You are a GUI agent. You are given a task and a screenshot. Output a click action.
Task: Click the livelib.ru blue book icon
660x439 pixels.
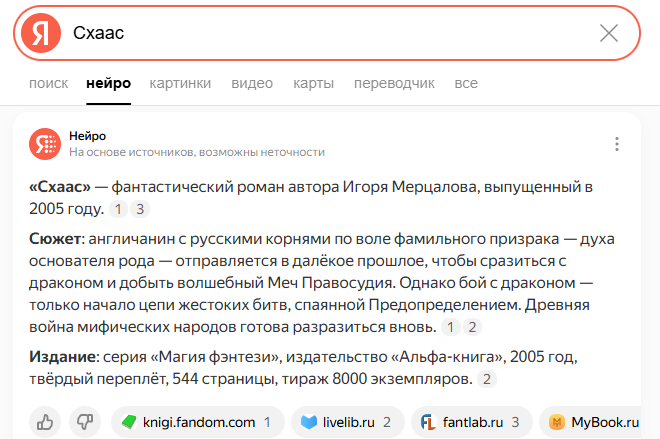[x=309, y=422]
